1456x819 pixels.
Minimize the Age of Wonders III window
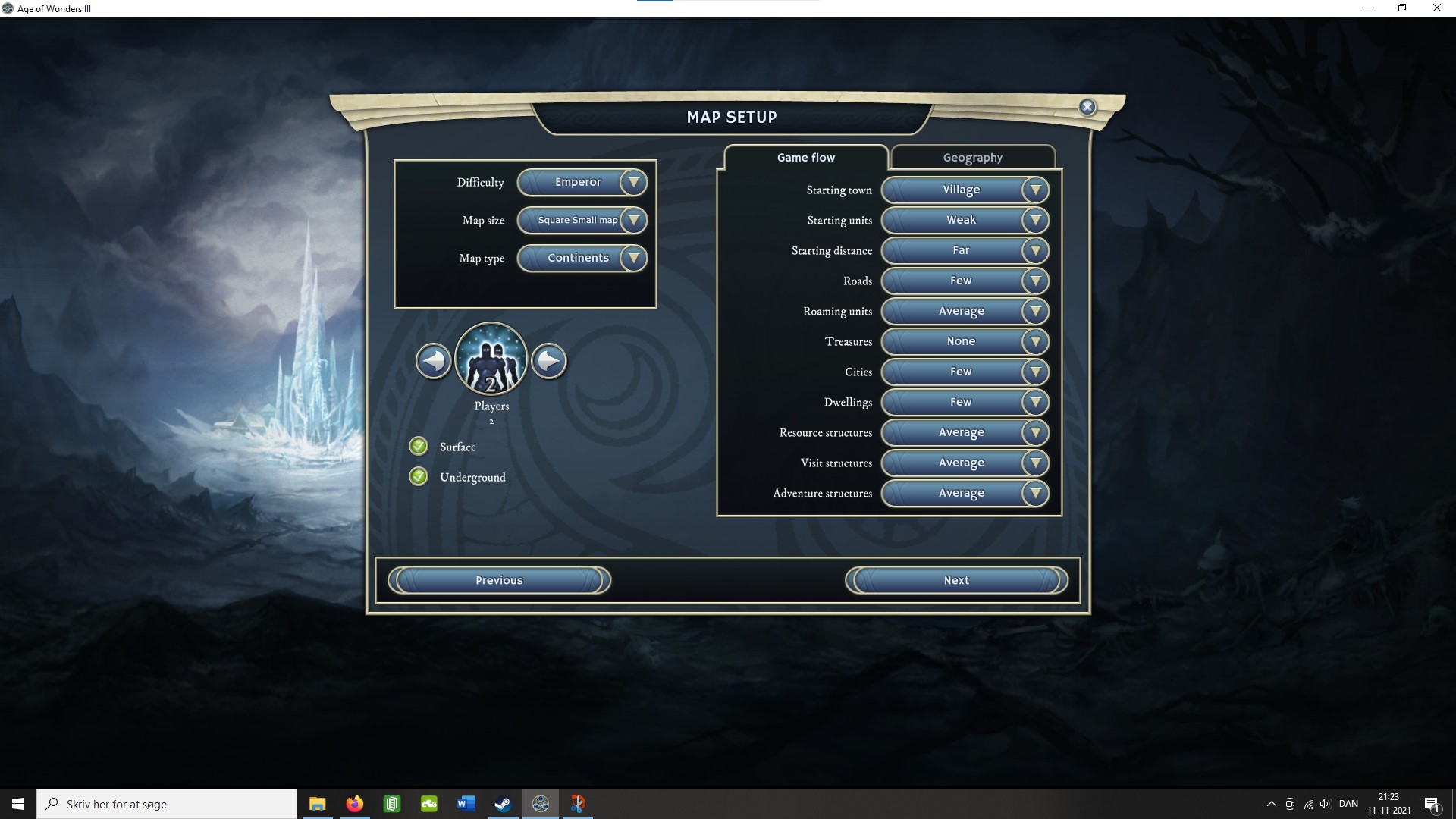click(1368, 8)
